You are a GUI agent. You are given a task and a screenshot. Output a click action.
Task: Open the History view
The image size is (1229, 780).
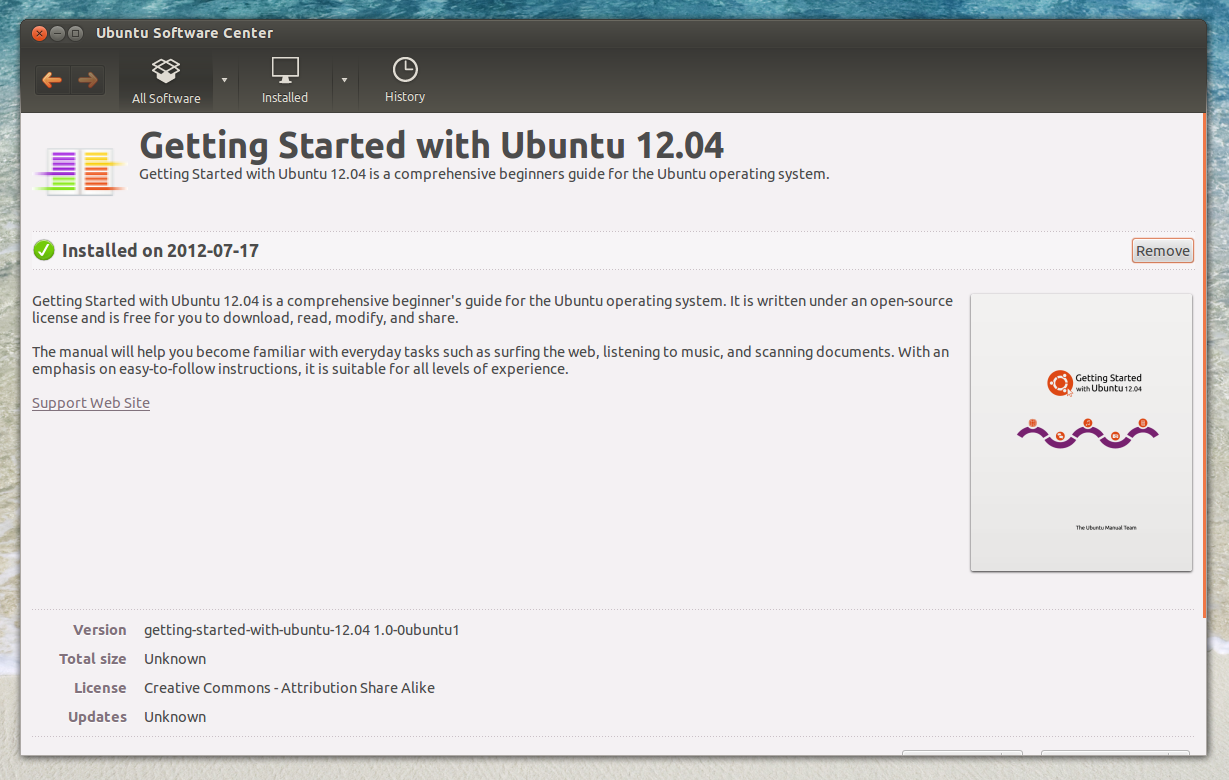click(x=405, y=81)
